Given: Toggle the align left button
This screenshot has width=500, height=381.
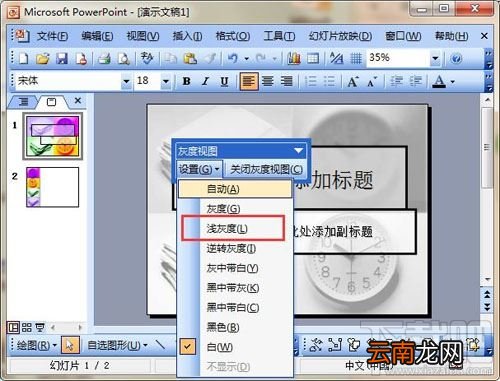Looking at the screenshot, I should [249, 81].
